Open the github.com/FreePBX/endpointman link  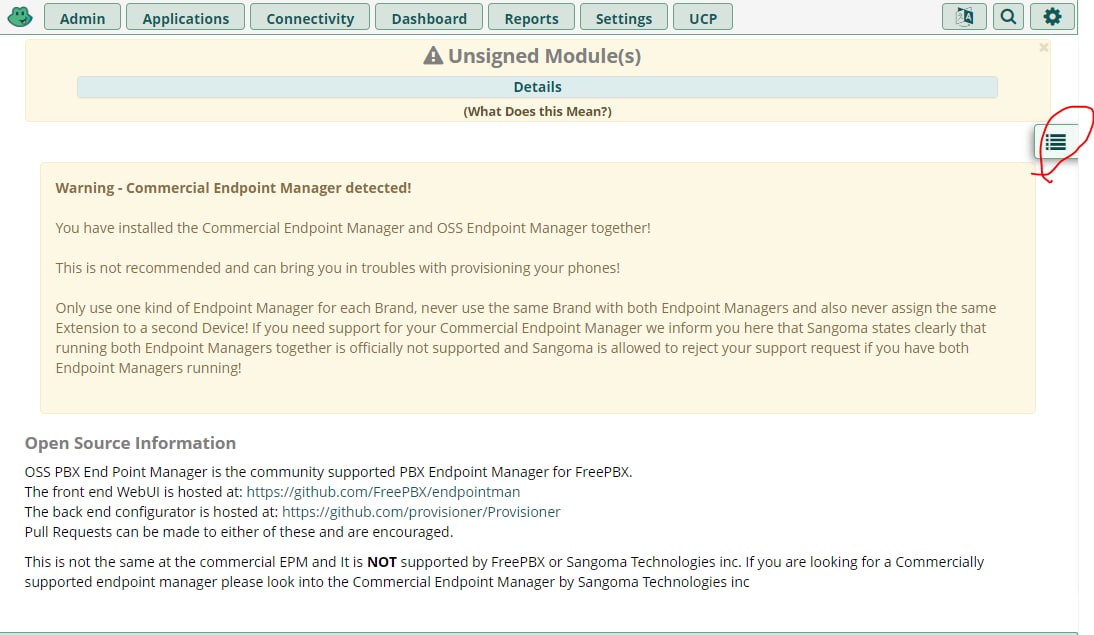pyautogui.click(x=383, y=492)
